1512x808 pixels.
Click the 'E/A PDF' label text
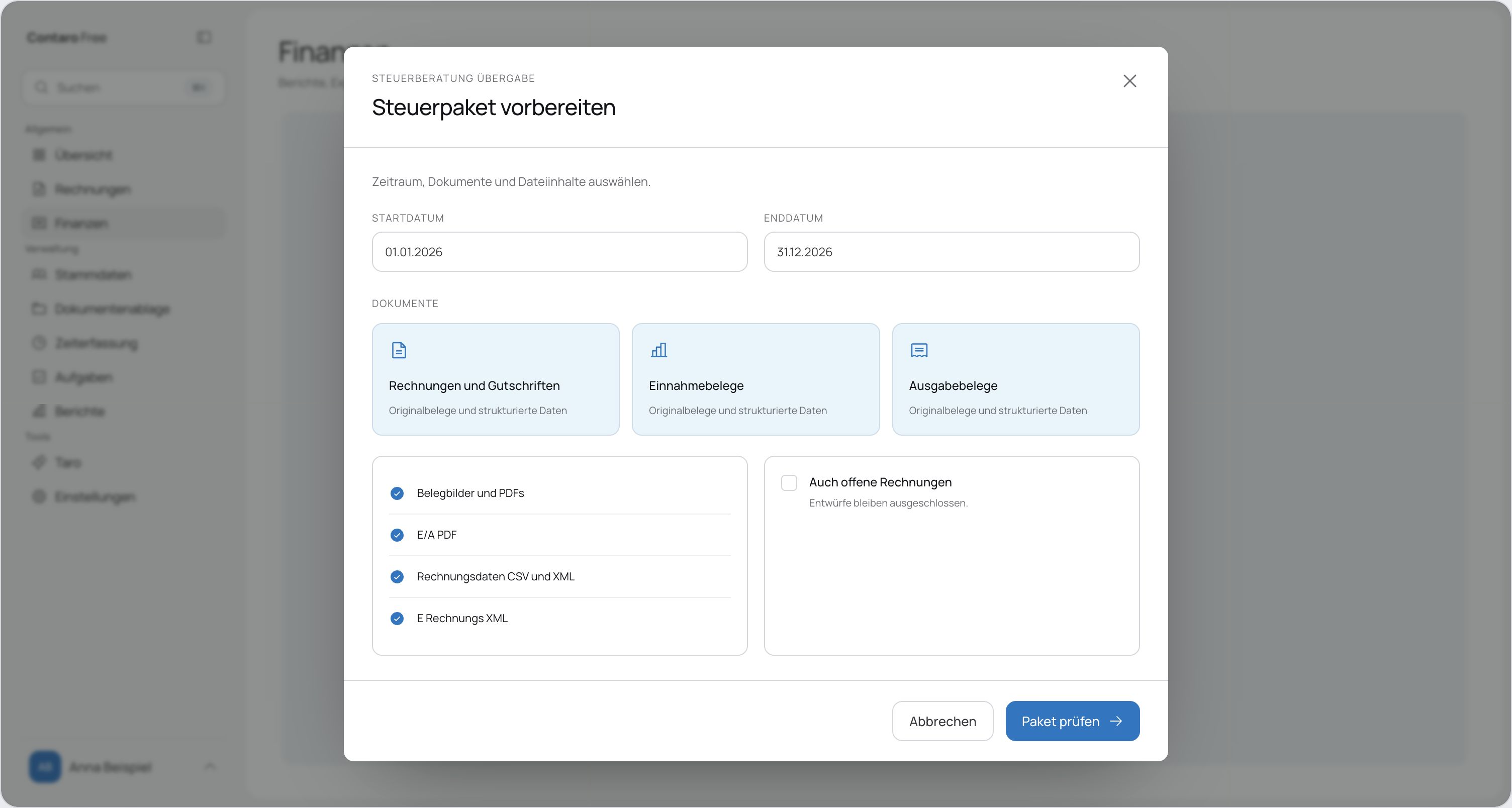pyautogui.click(x=437, y=535)
